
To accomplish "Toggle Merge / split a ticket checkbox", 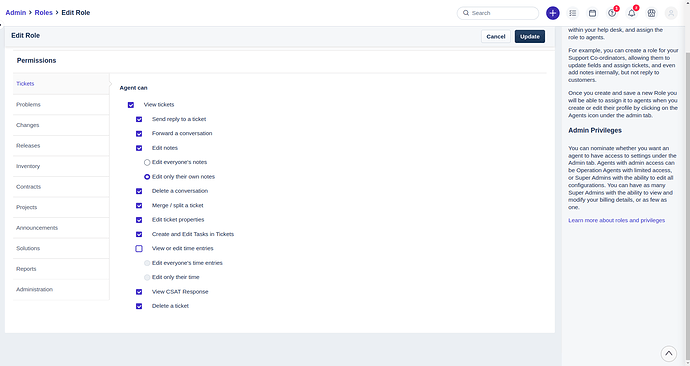I will (x=139, y=205).
